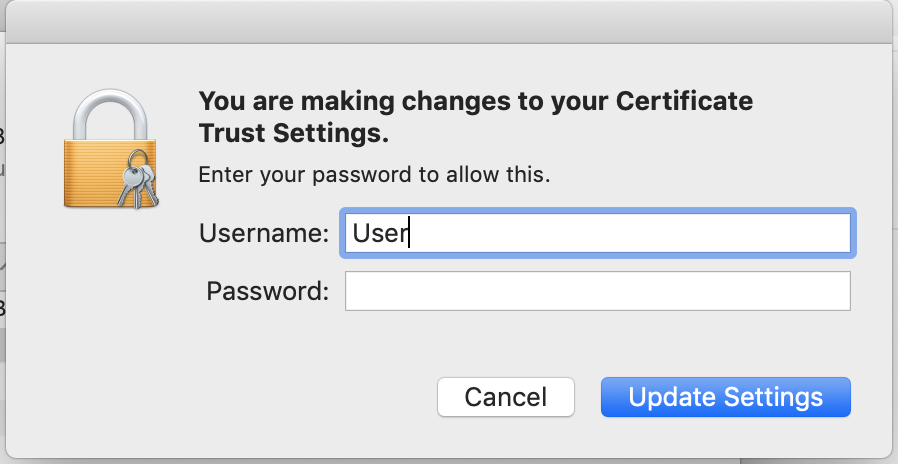Screen dimensions: 898x464
Task: Click the "User" text in Username field
Action: coord(375,233)
